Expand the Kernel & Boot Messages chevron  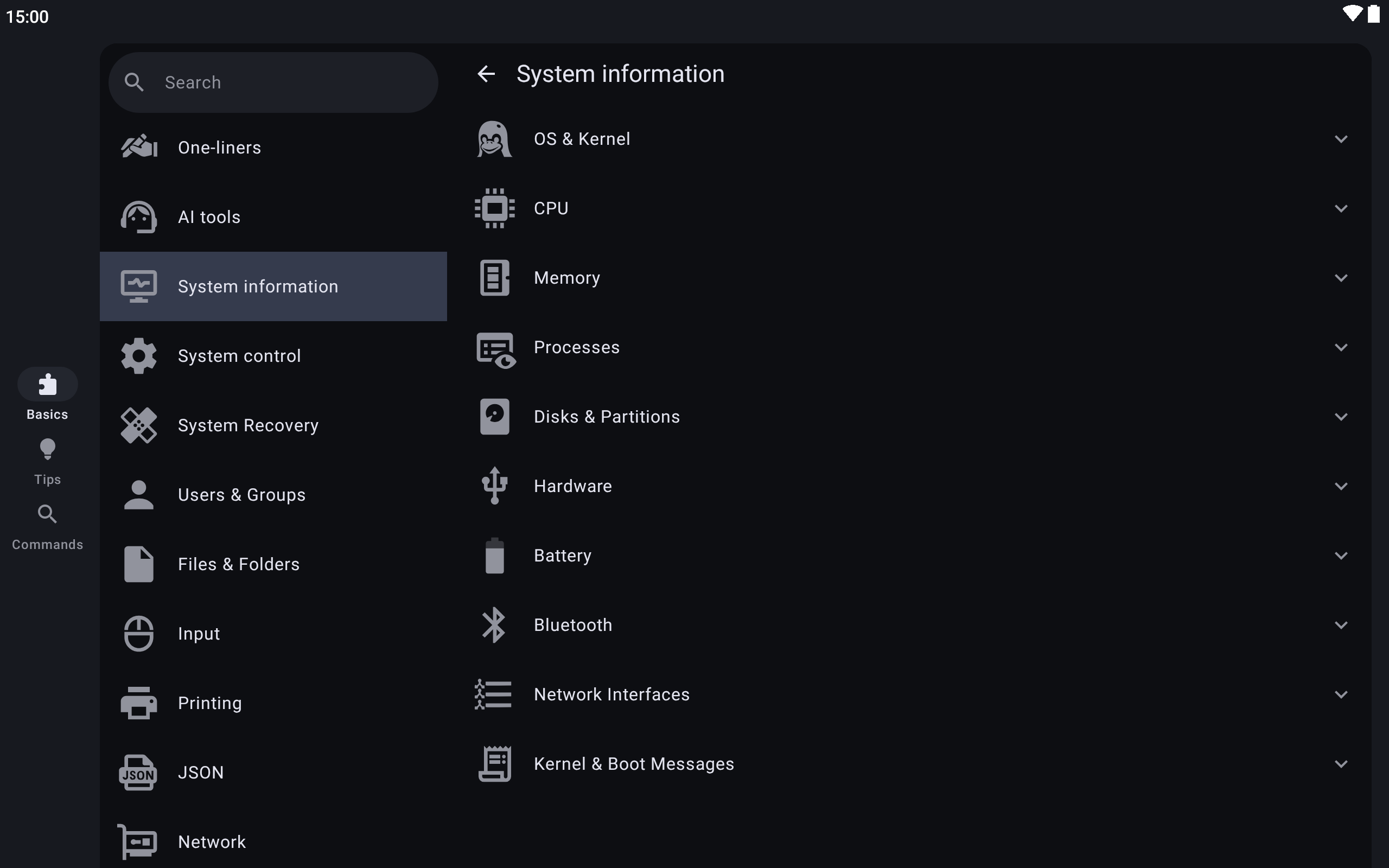[x=1341, y=764]
